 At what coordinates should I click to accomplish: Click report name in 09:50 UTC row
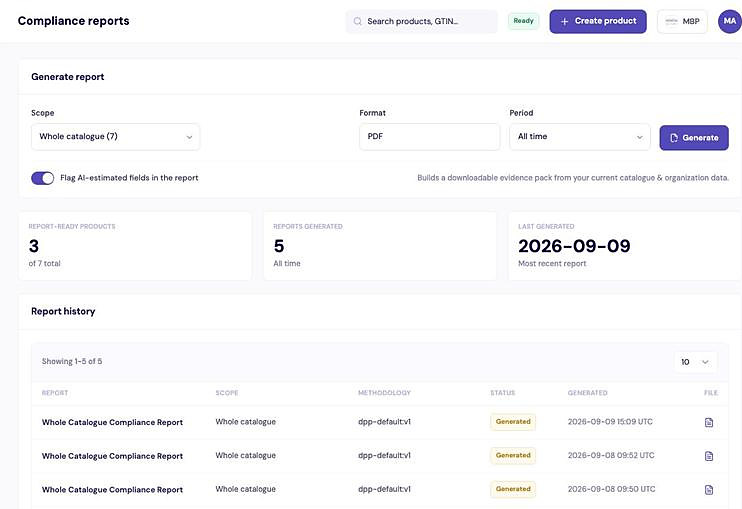112,490
